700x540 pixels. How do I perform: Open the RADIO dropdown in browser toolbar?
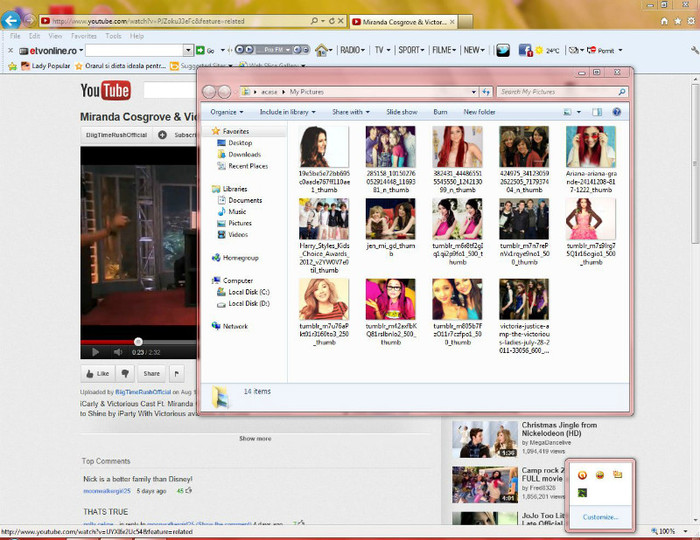[353, 50]
